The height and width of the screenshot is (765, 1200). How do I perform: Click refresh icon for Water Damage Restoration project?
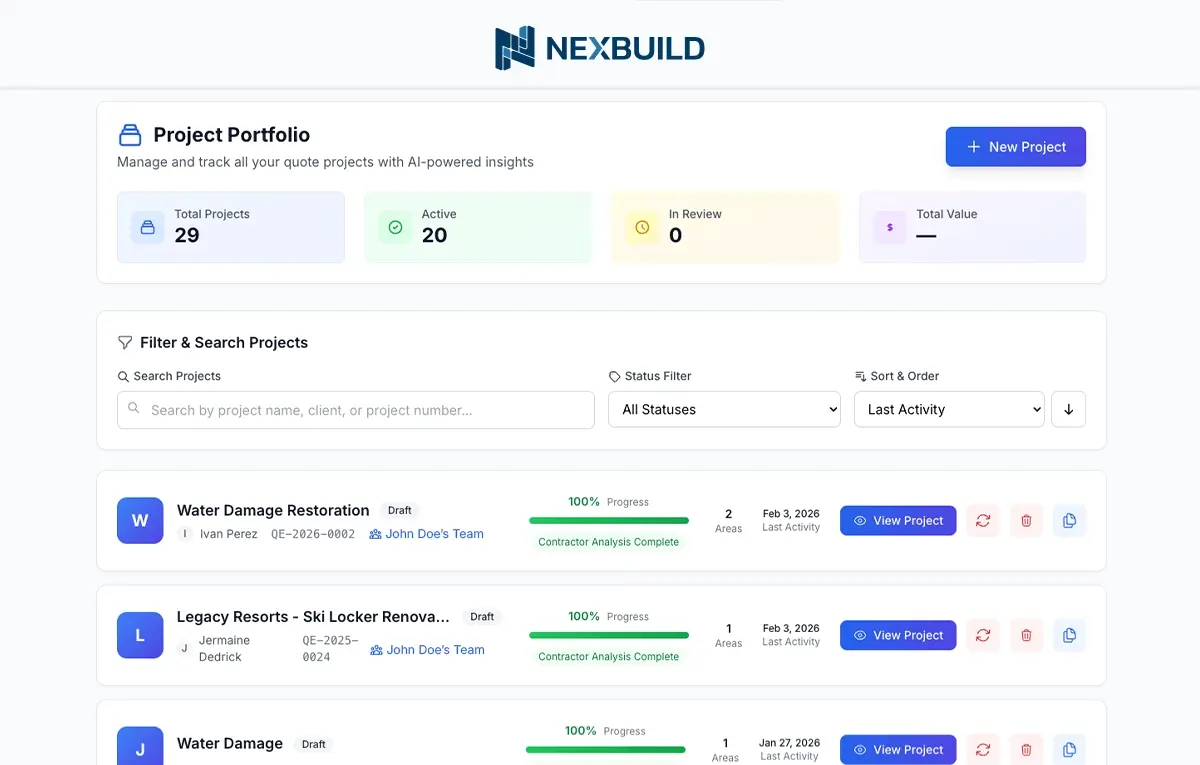click(983, 521)
